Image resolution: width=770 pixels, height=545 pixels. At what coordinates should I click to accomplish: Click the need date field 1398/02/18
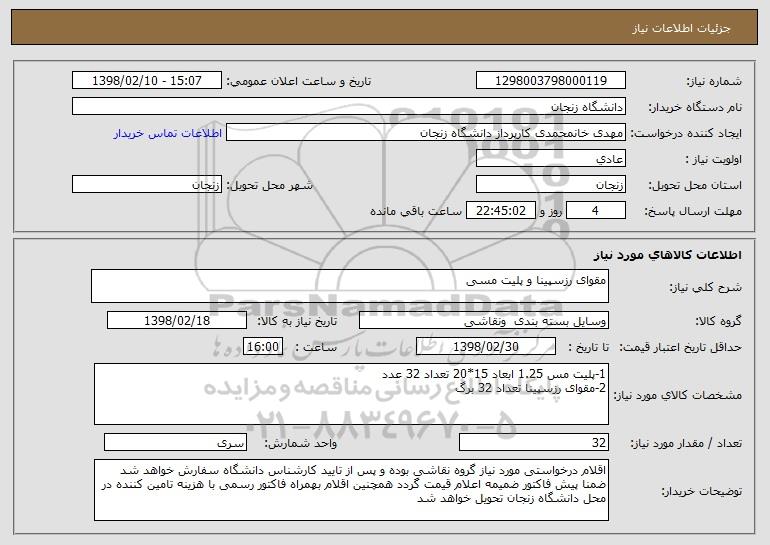177,321
